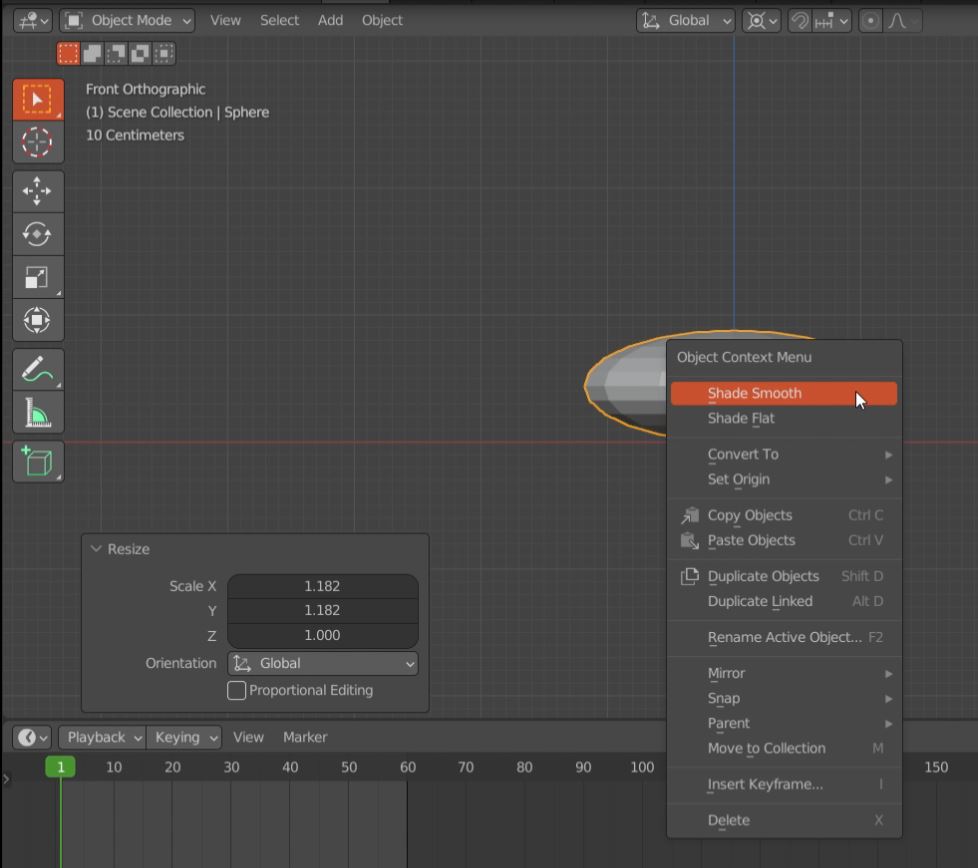The image size is (978, 868).
Task: Click the Scale Z value field
Action: pos(322,634)
